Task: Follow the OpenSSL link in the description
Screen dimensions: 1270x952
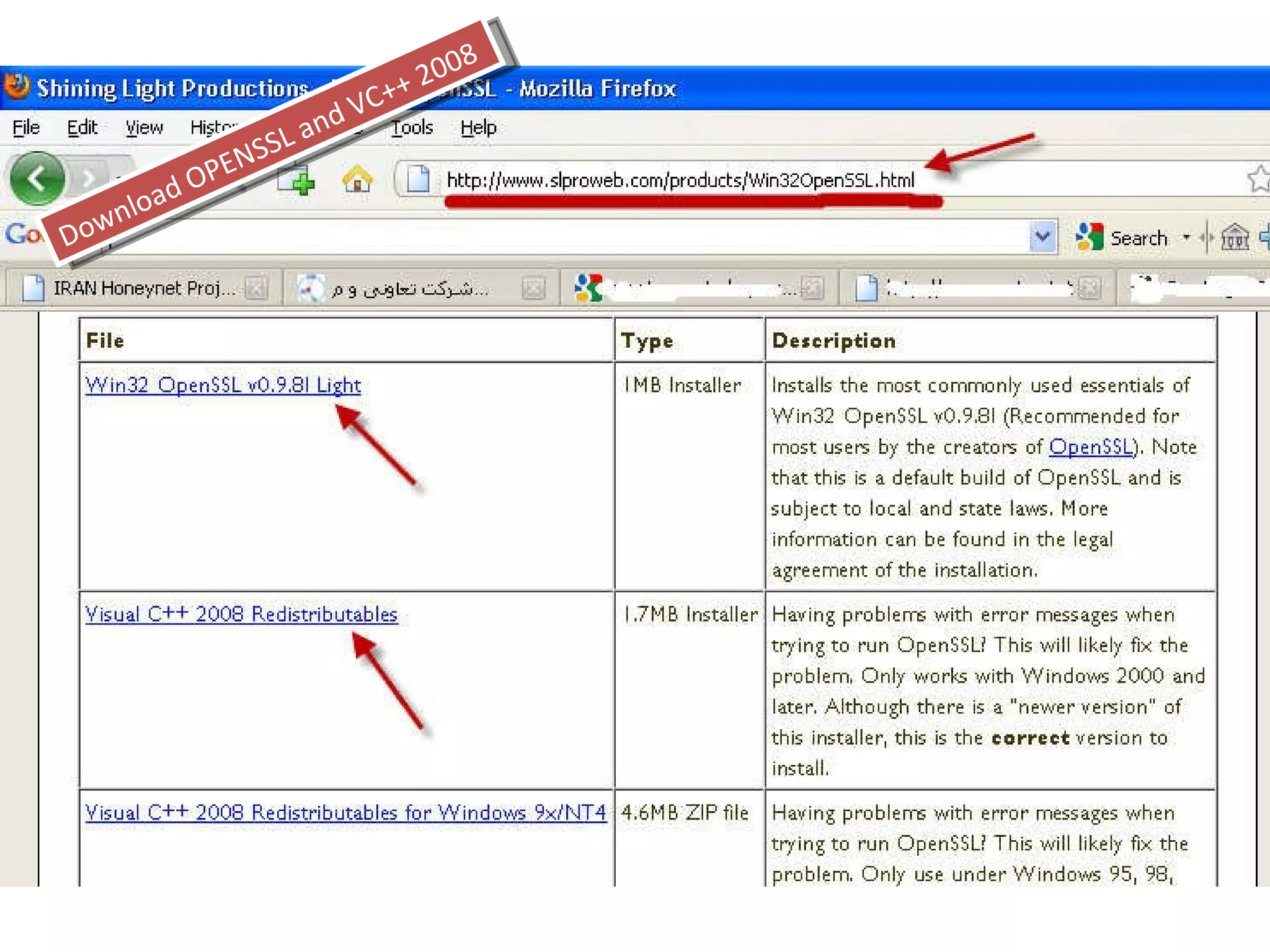Action: click(x=1091, y=447)
